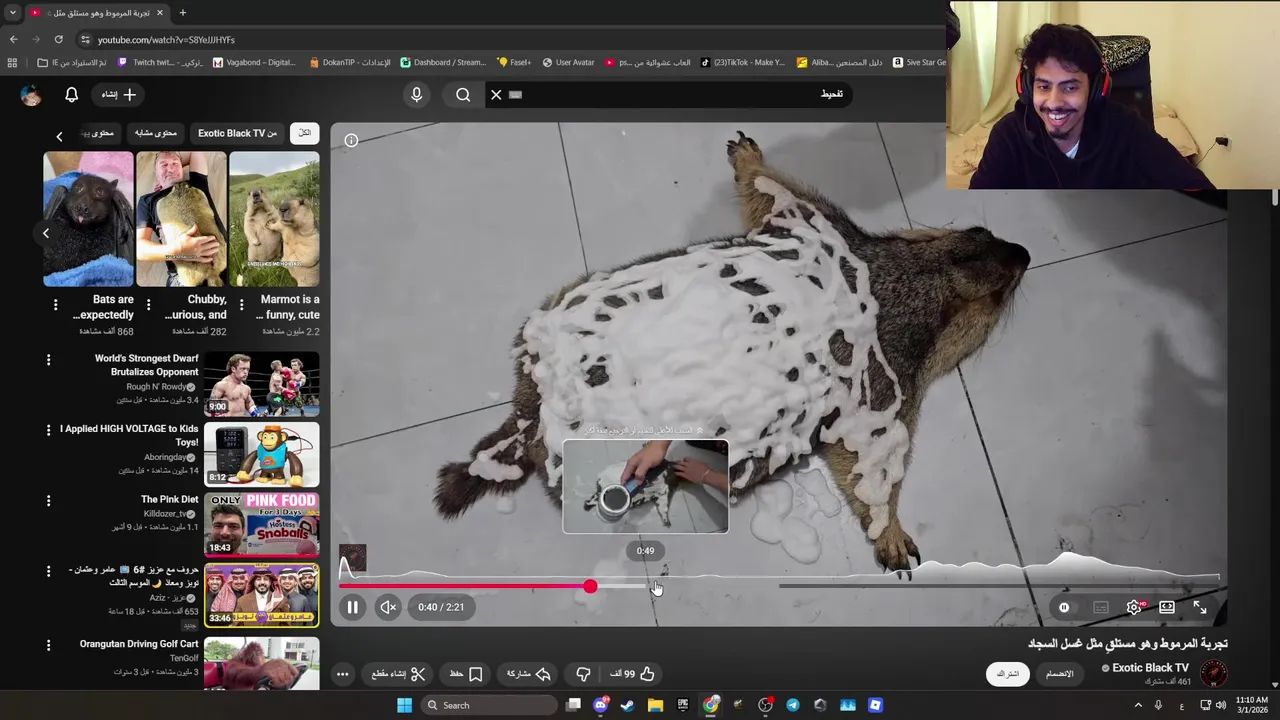This screenshot has height=720, width=1280.
Task: Enter fullscreen mode
Action: click(1200, 607)
